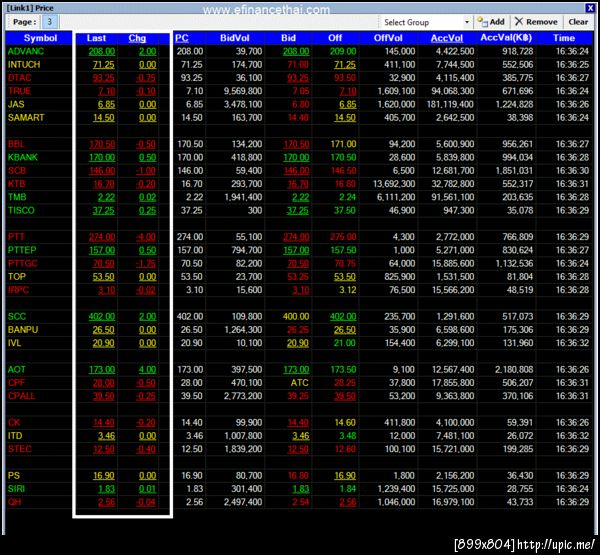Click the PC column header
This screenshot has height=555, width=600.
tap(182, 38)
